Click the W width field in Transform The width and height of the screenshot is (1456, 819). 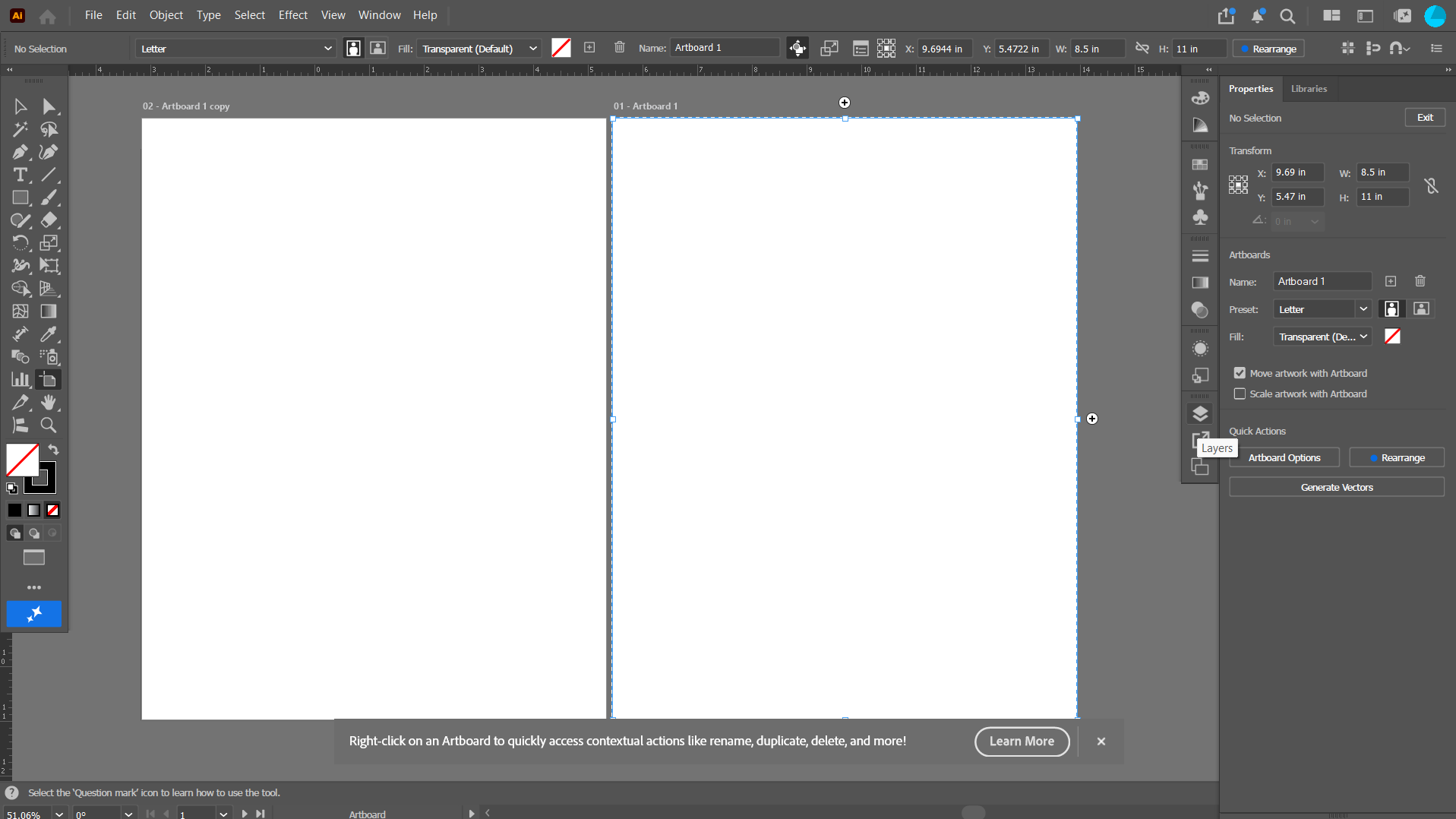[1383, 172]
